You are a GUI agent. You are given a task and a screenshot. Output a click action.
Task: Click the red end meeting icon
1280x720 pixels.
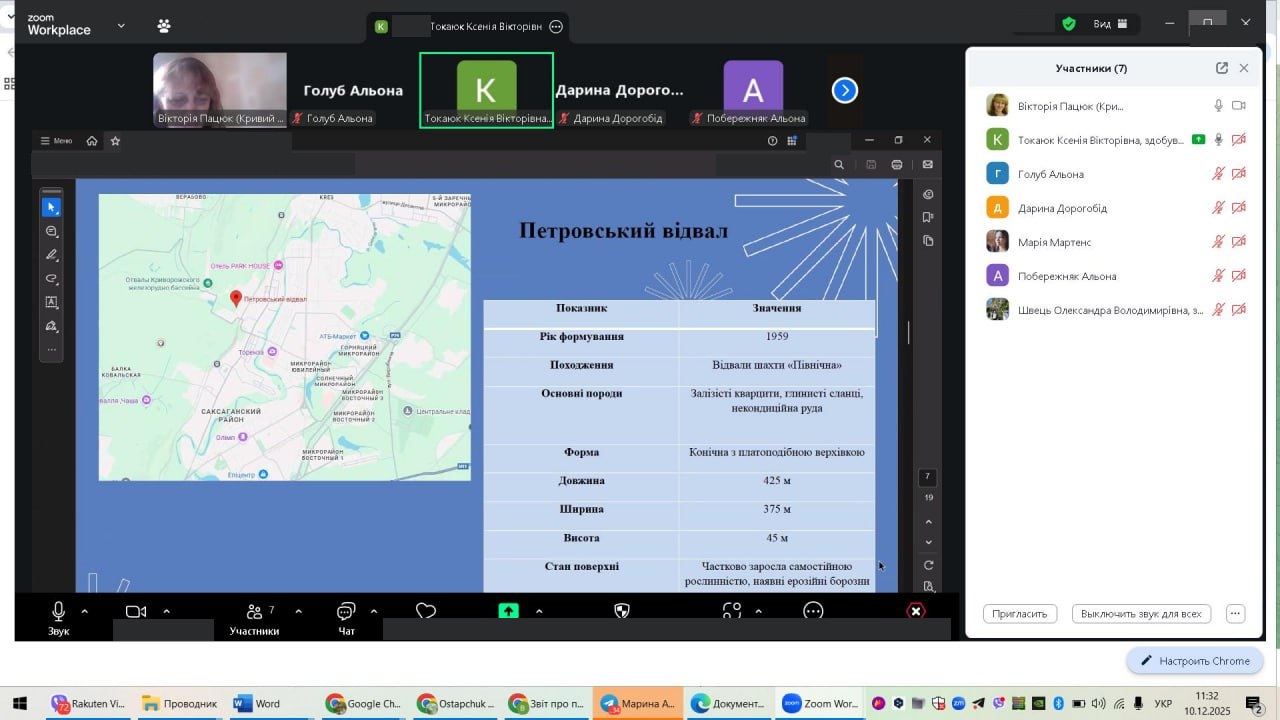point(915,611)
